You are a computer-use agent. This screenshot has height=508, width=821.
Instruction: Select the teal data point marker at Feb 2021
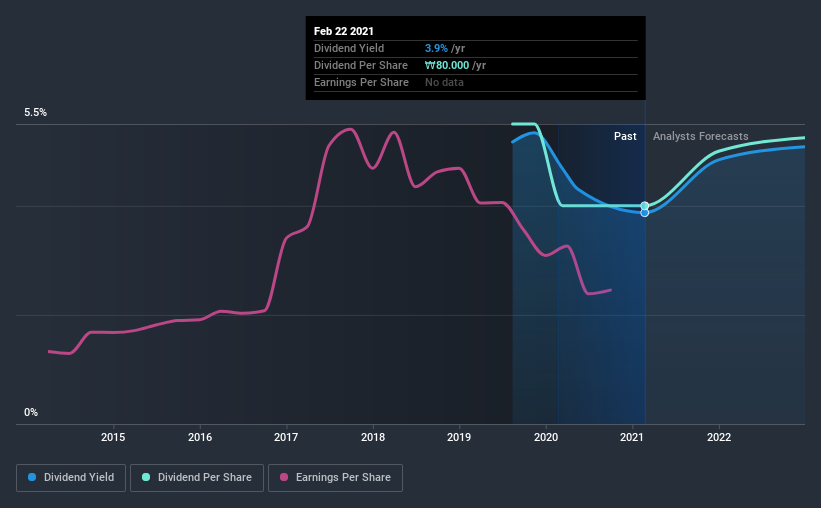(x=645, y=206)
